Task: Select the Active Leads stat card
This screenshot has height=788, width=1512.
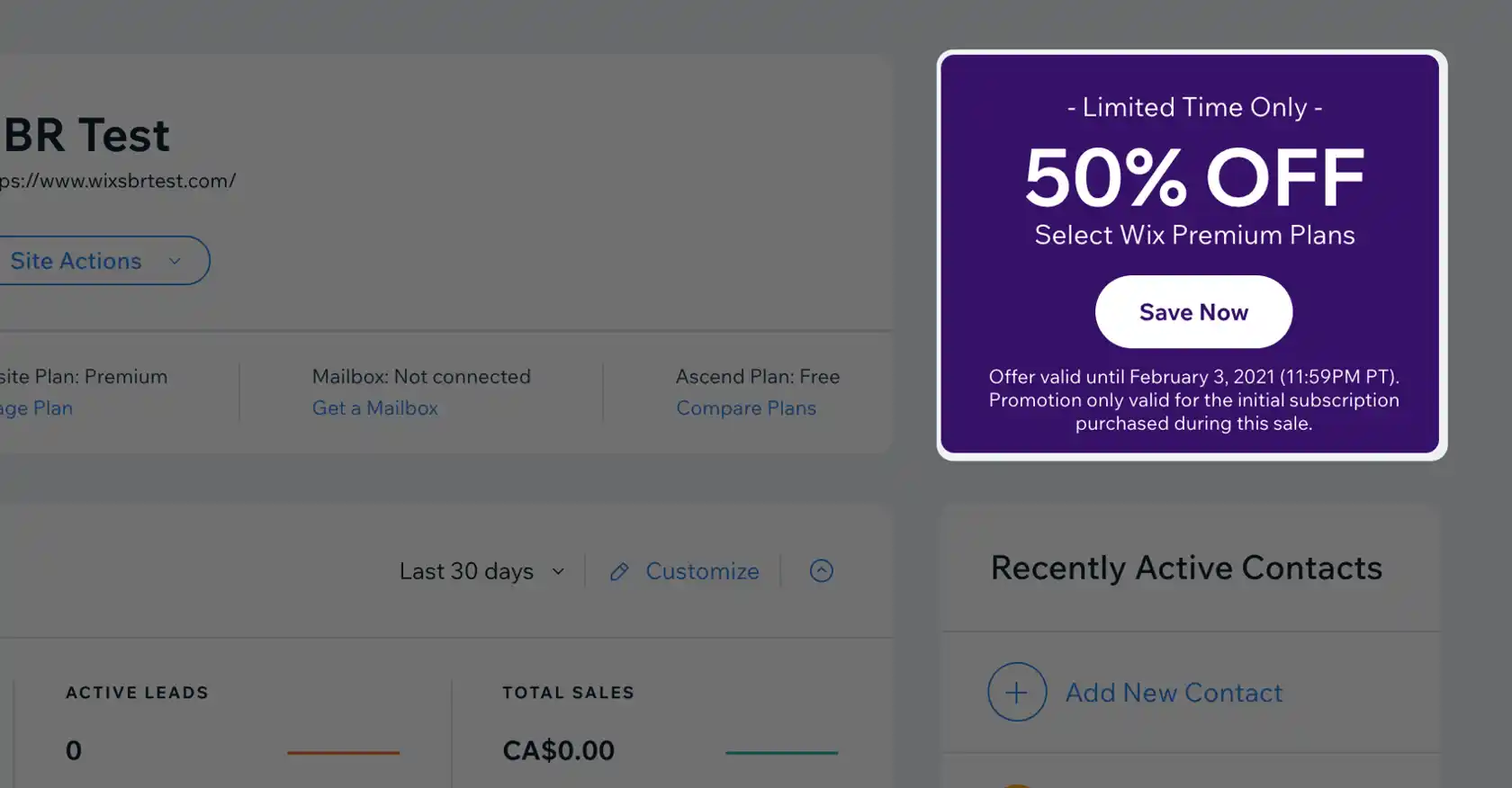Action: 232,733
